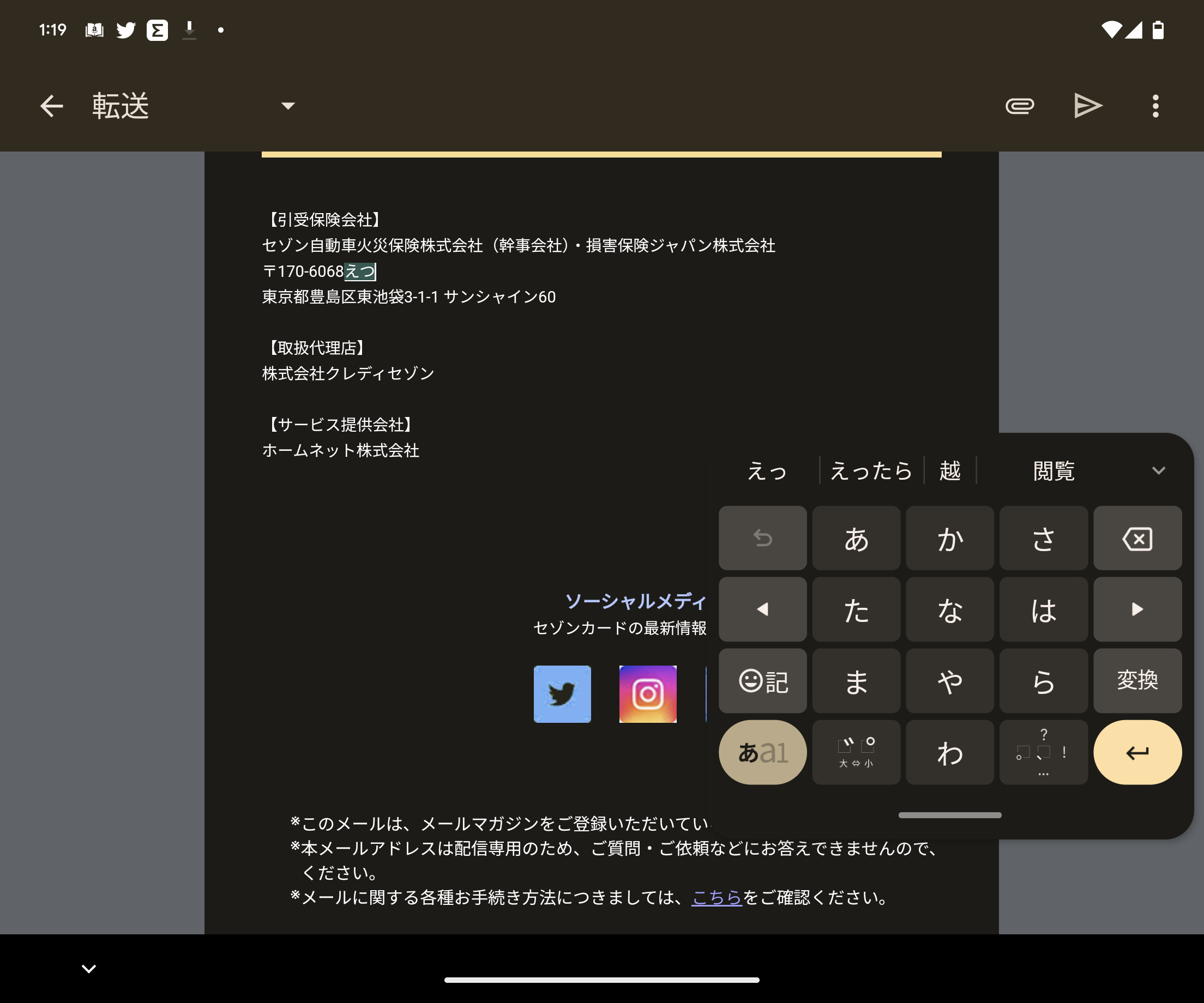This screenshot has width=1204, height=1003.
Task: Tap the download notification icon
Action: 189,30
